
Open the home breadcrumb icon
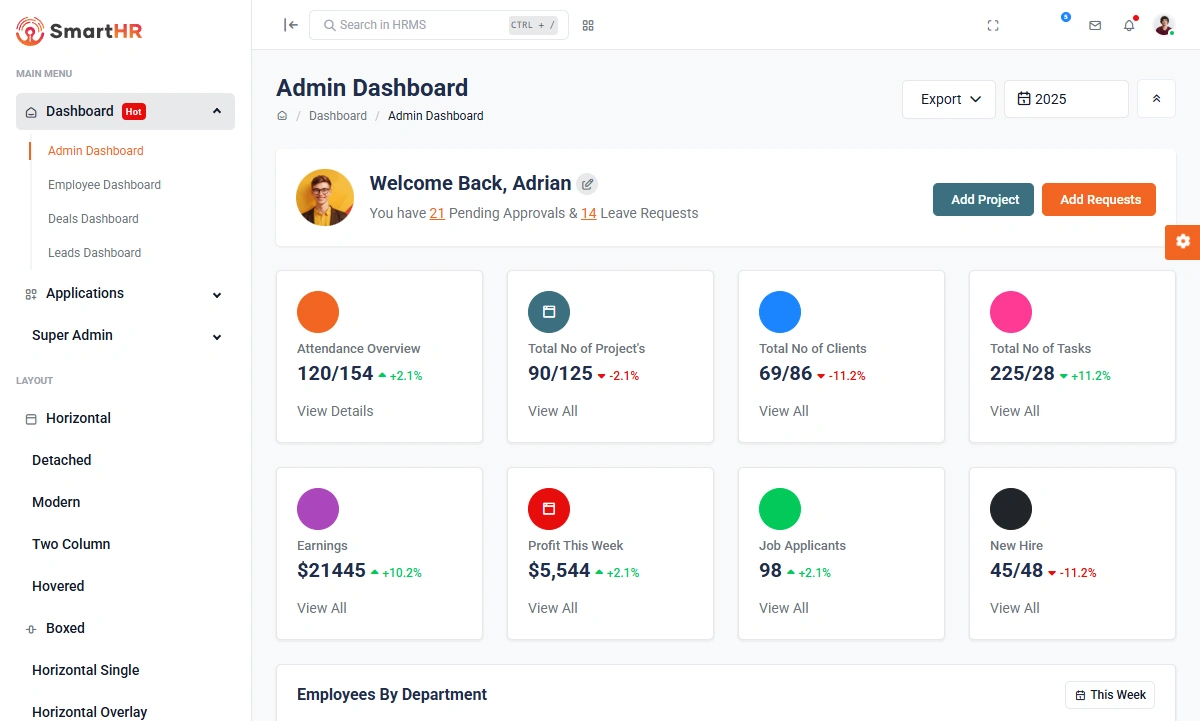[x=282, y=116]
